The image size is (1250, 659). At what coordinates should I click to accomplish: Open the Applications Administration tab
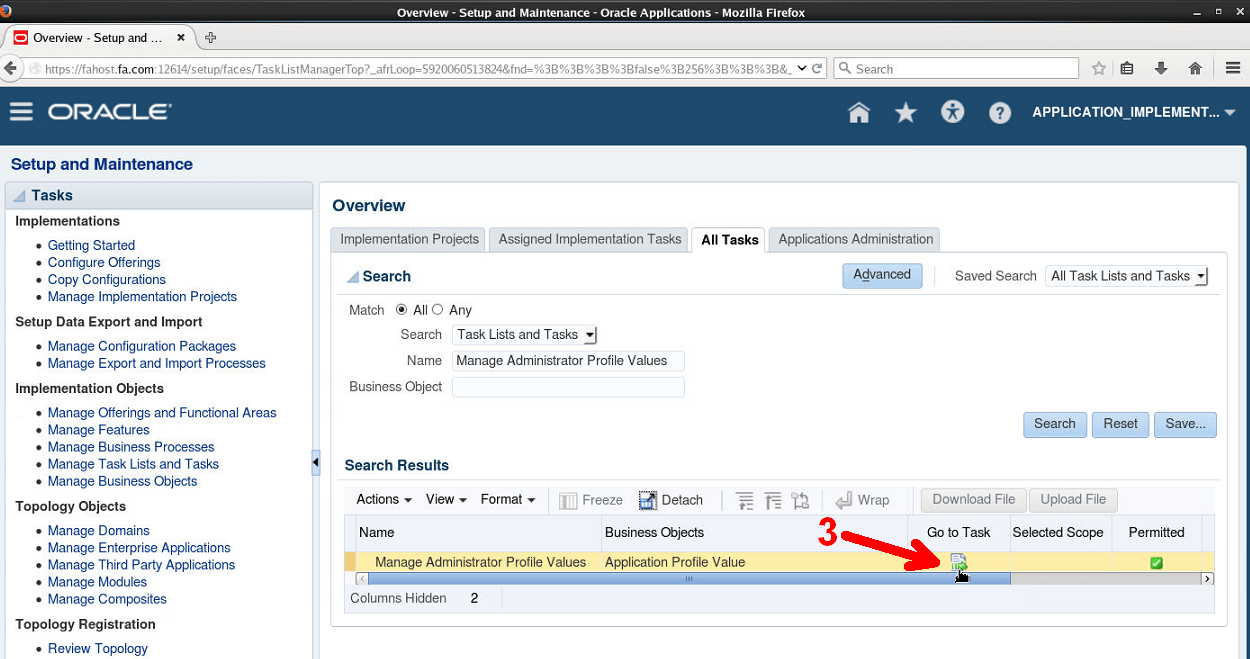(854, 239)
